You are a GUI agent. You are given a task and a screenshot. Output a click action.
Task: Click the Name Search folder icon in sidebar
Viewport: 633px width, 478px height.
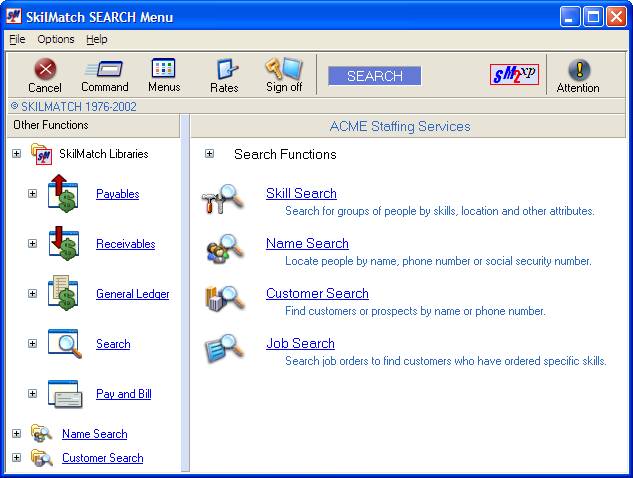[x=41, y=434]
